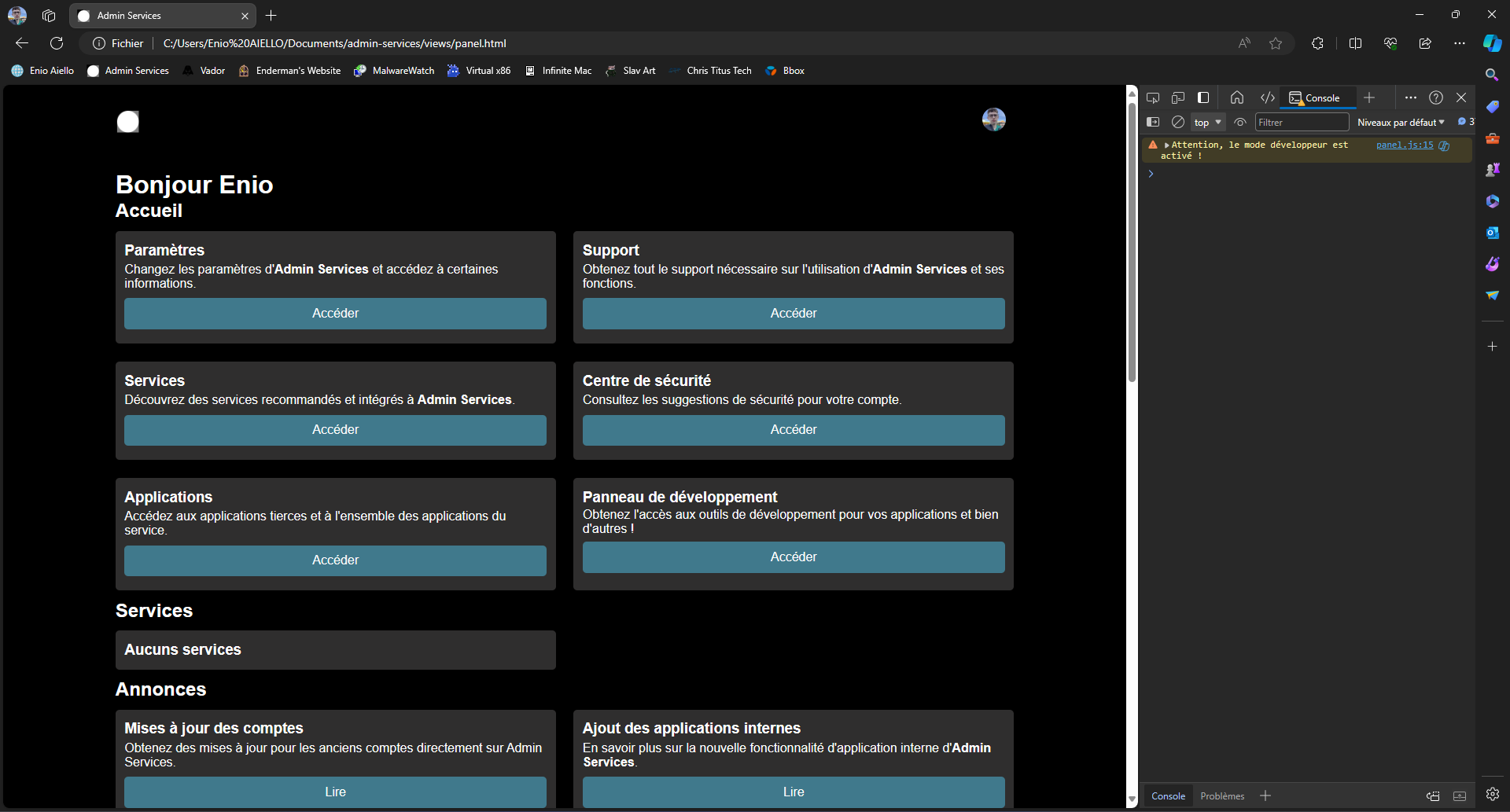Open the MalwareWatch bookmark
1510x812 pixels.
coord(394,71)
